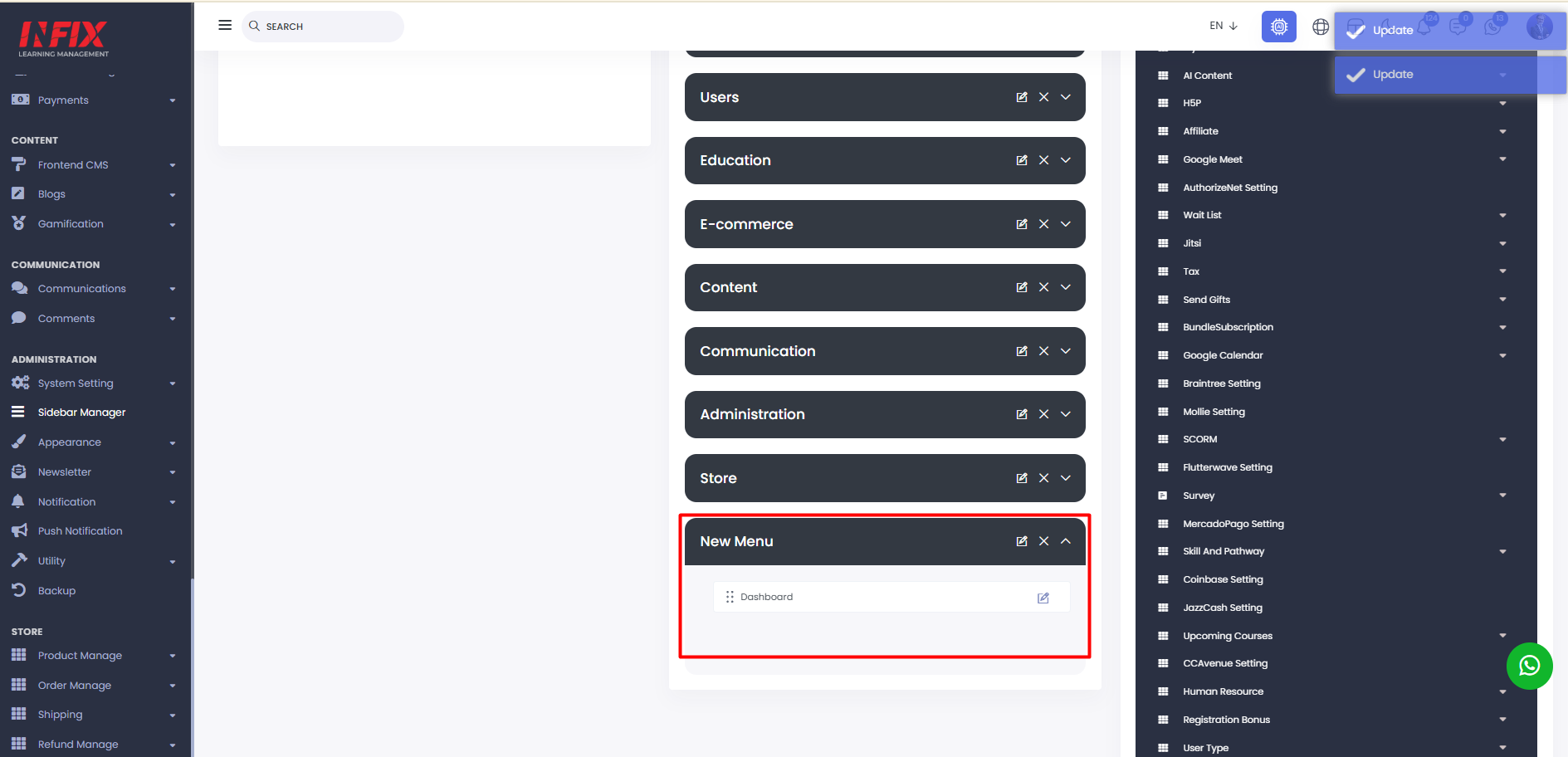Click the Push Notification megaphone icon
Image resolution: width=1568 pixels, height=757 pixels.
(x=19, y=530)
